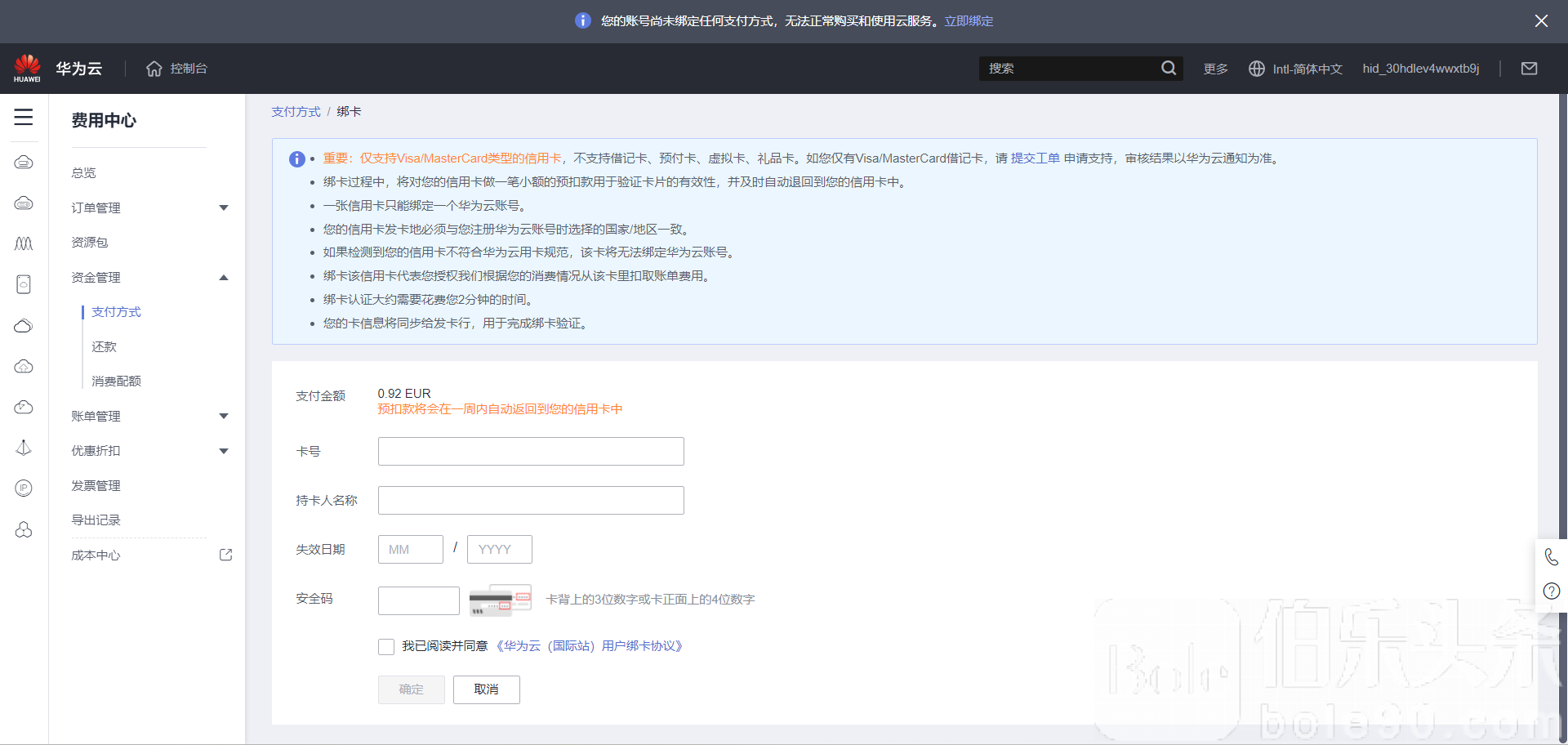This screenshot has width=1568, height=745.
Task: Click the help question mark icon
Action: (x=1552, y=591)
